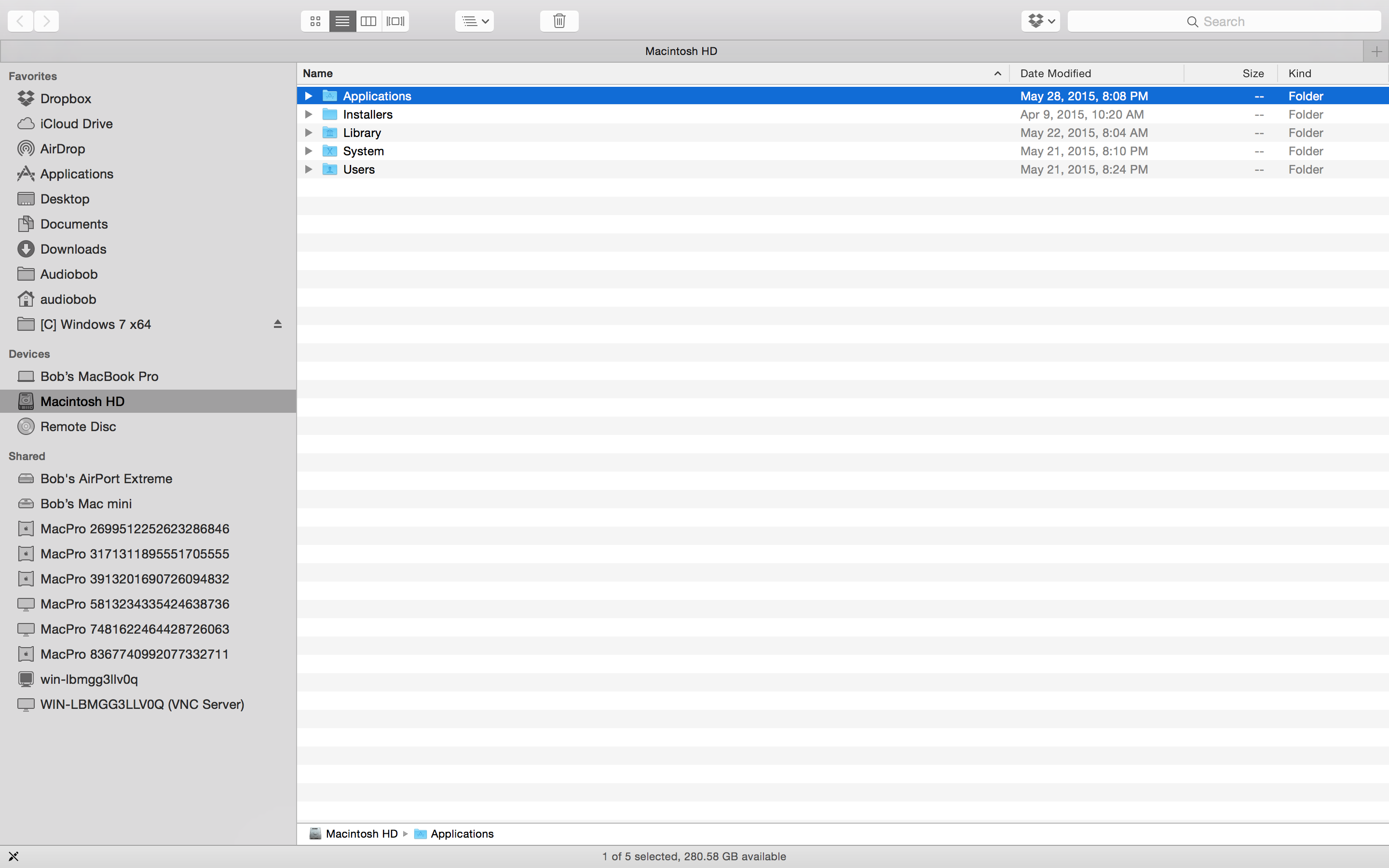Click the Shared sidebar section header
1389x868 pixels.
point(27,456)
